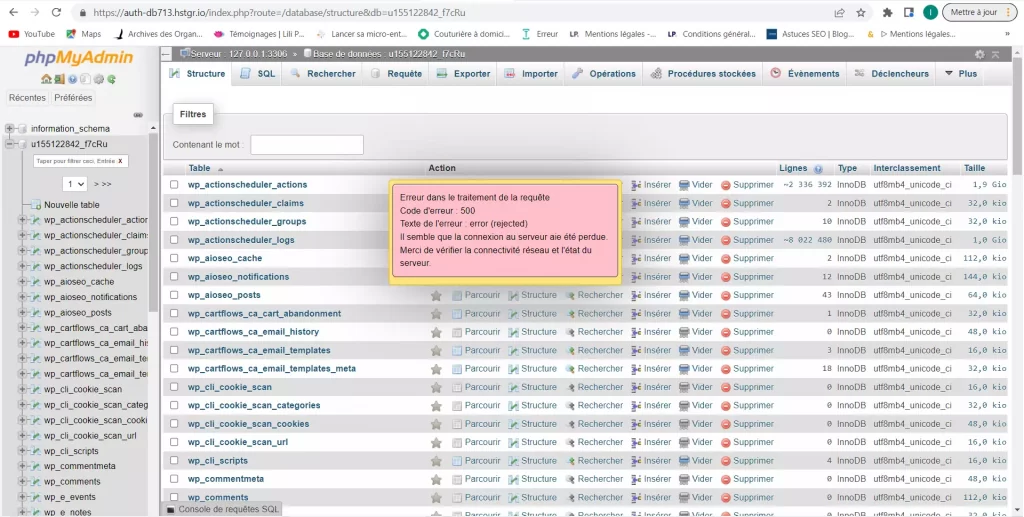Click Parcourir for wp_cli_cookie_scan_url
The width and height of the screenshot is (1024, 517).
(476, 442)
